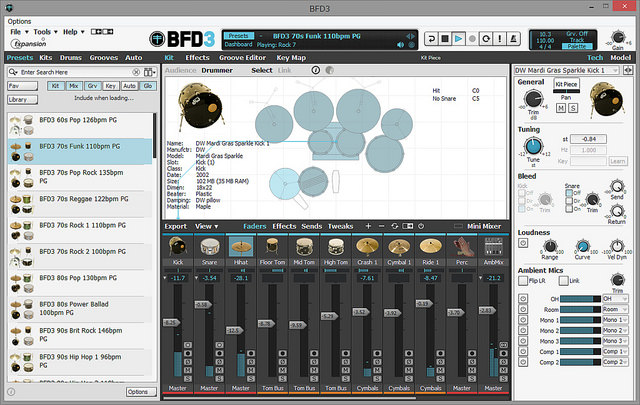Open the OH mic routing dropdown
Viewport: 640px width, 405px height.
tap(615, 299)
